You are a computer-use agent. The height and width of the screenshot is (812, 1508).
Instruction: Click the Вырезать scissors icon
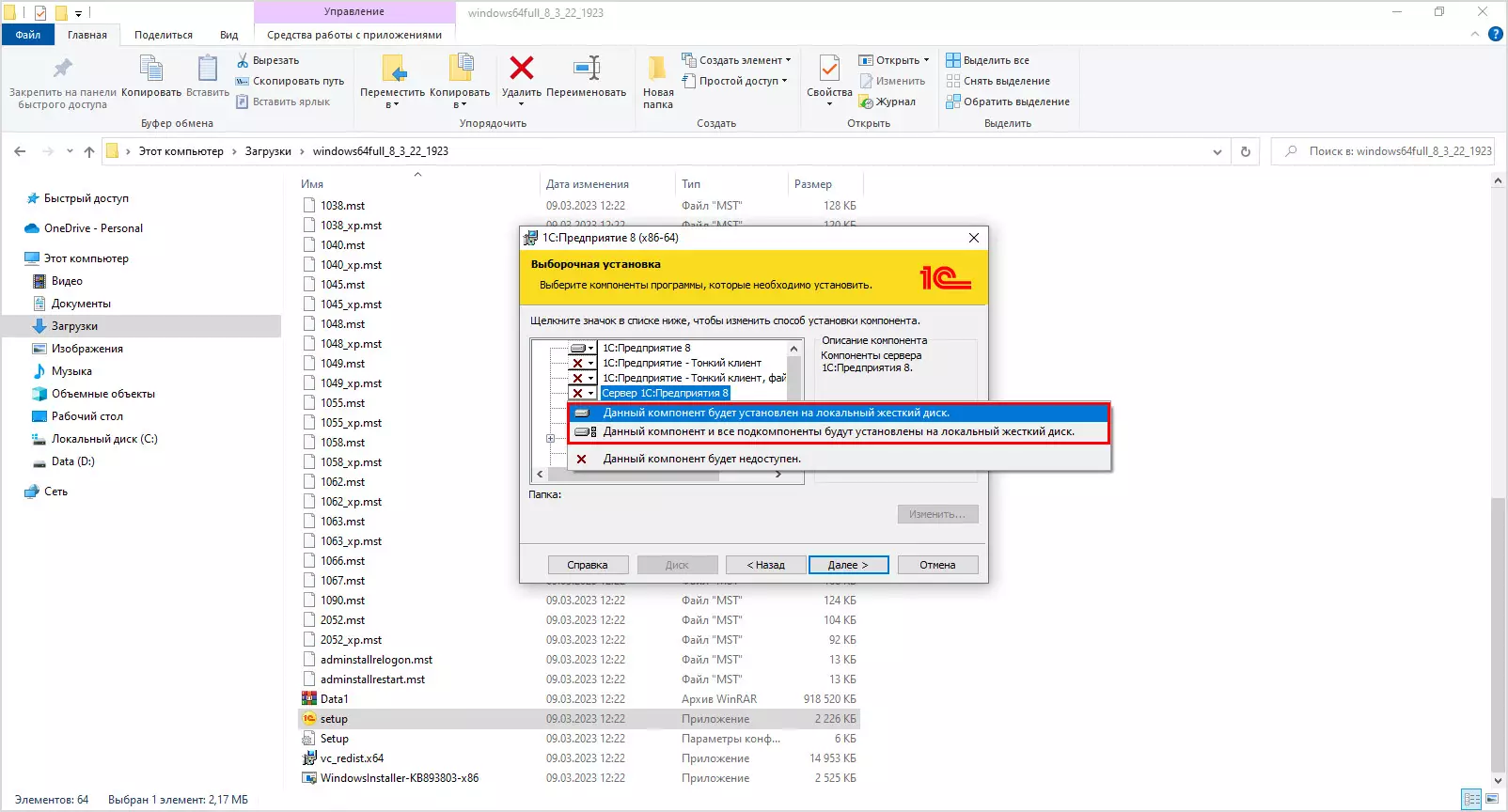click(x=243, y=60)
